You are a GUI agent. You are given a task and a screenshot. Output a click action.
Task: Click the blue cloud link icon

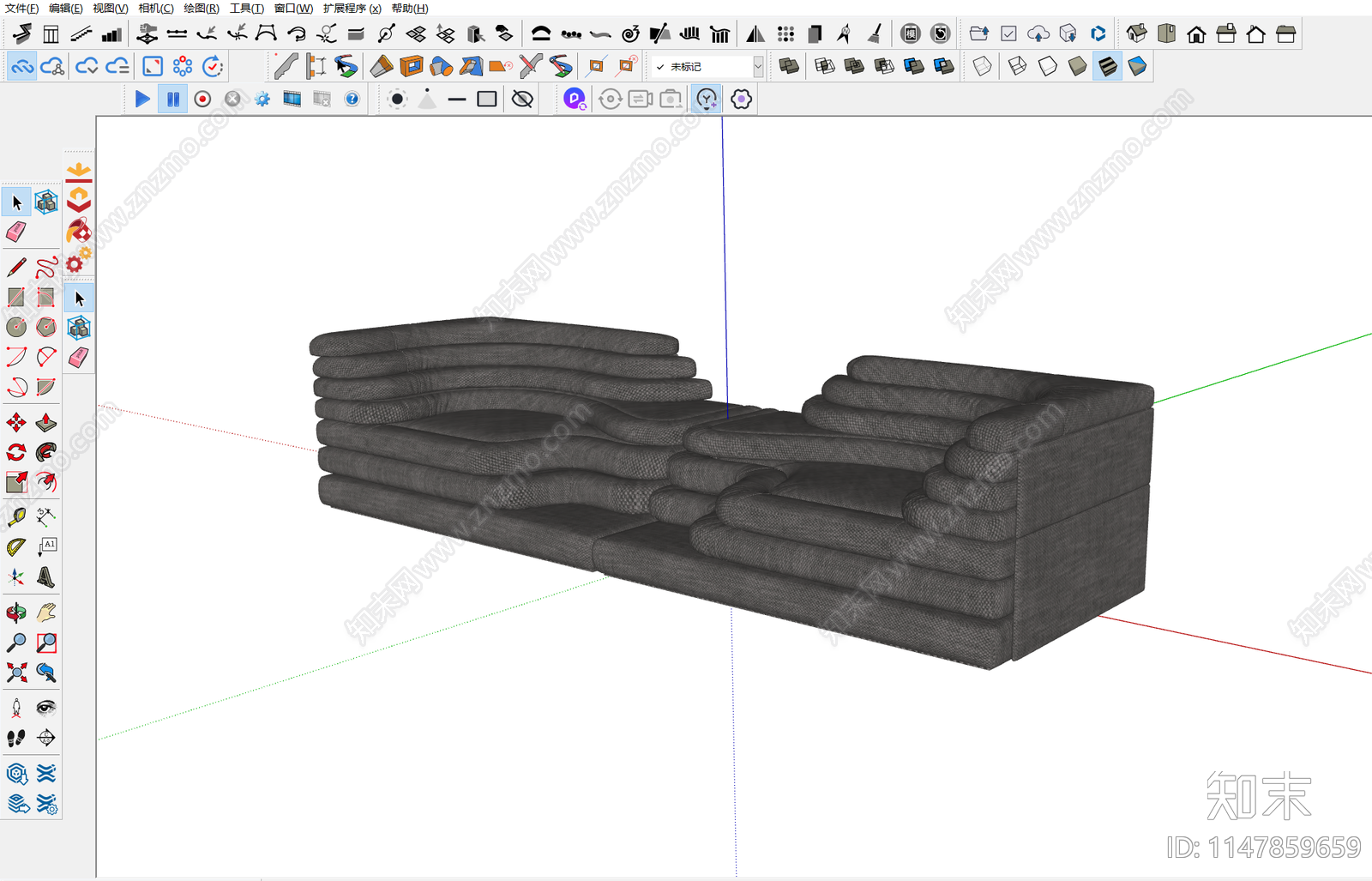click(x=22, y=66)
